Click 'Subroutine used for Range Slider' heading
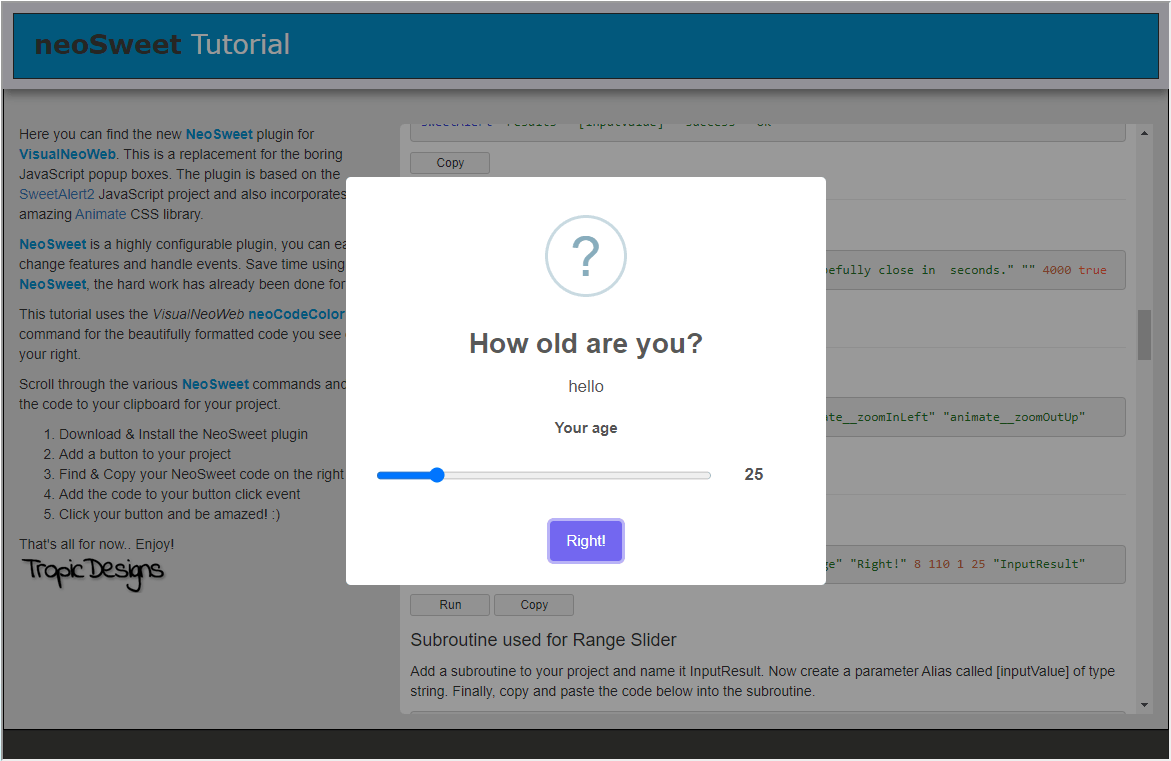This screenshot has height=761, width=1171. (543, 640)
